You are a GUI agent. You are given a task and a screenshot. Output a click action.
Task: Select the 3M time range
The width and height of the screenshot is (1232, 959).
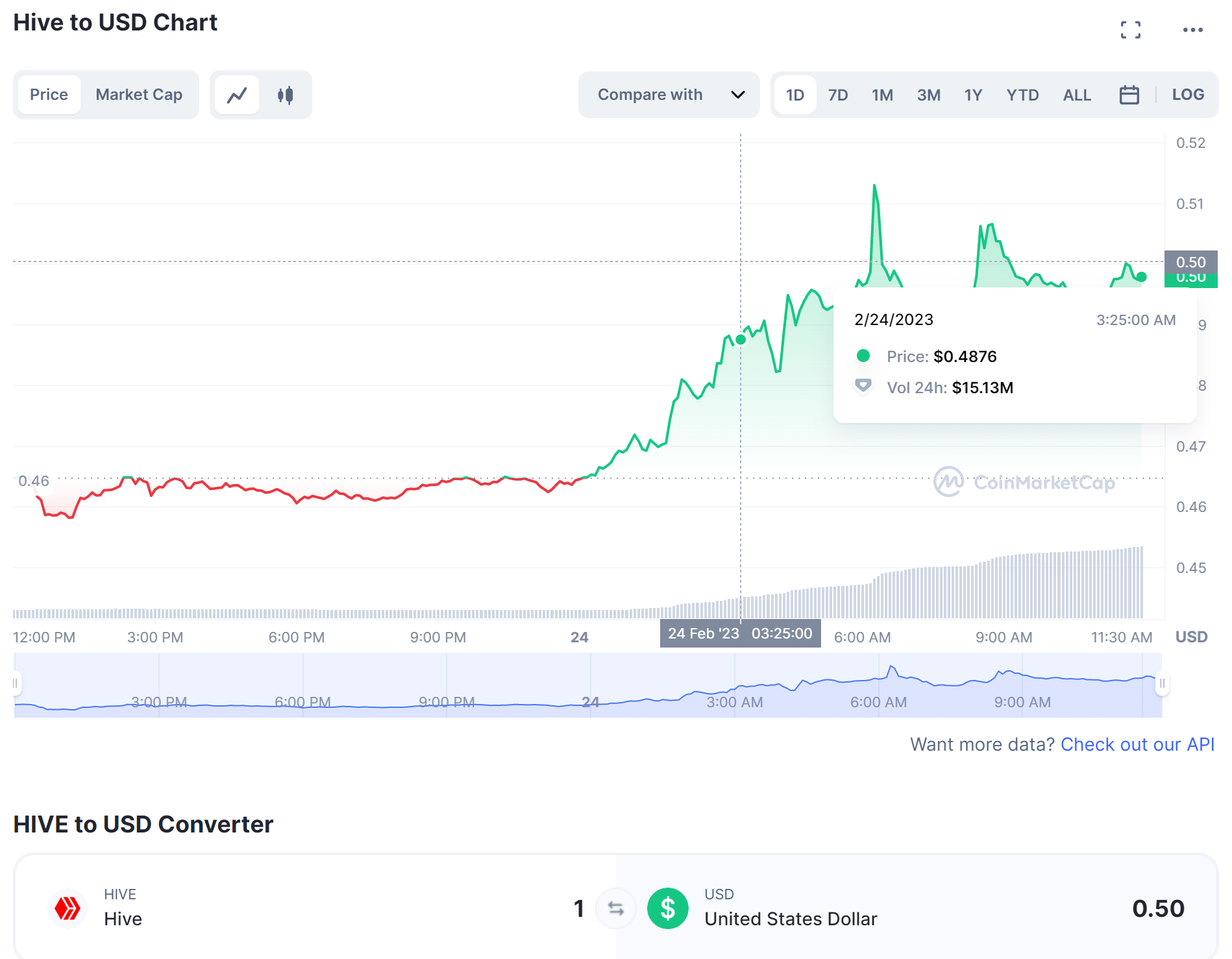(x=928, y=95)
